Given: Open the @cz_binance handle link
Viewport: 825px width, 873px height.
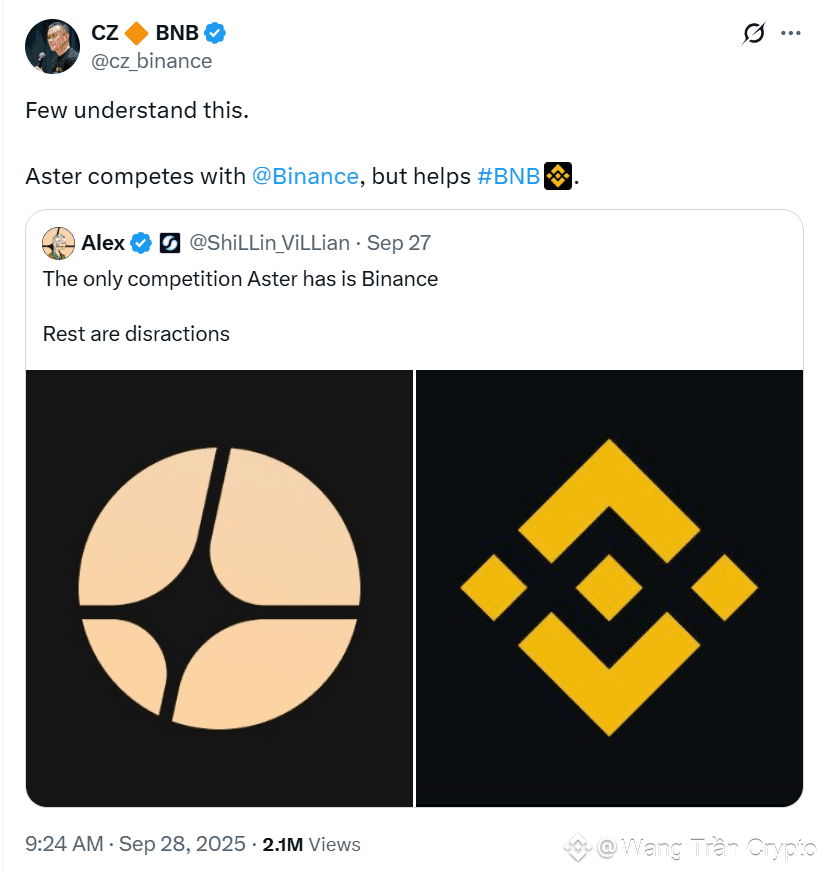Looking at the screenshot, I should (x=152, y=61).
